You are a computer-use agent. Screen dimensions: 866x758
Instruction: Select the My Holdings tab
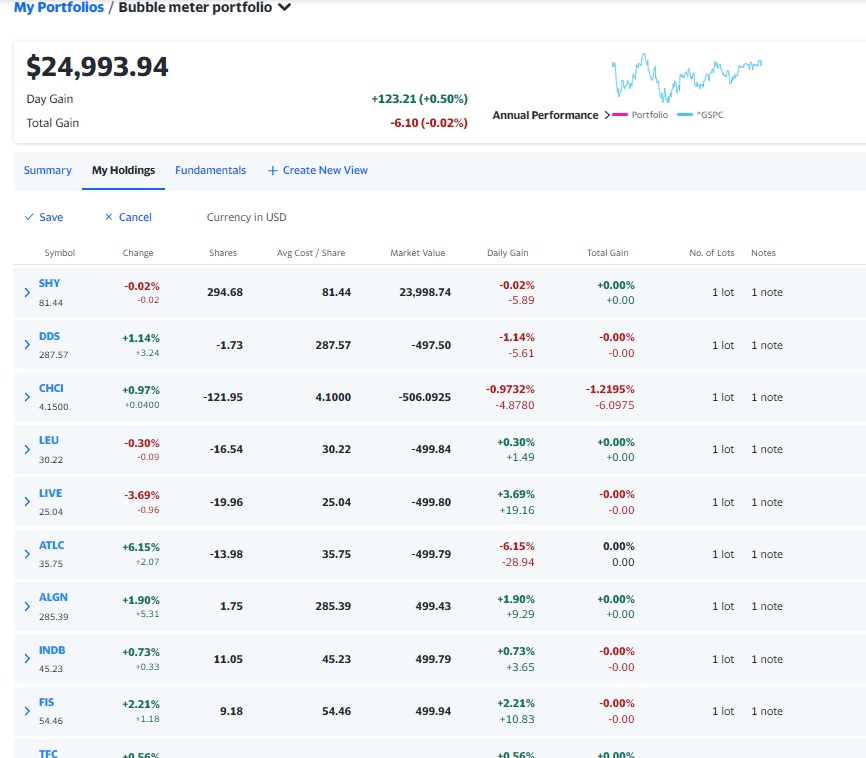point(123,170)
